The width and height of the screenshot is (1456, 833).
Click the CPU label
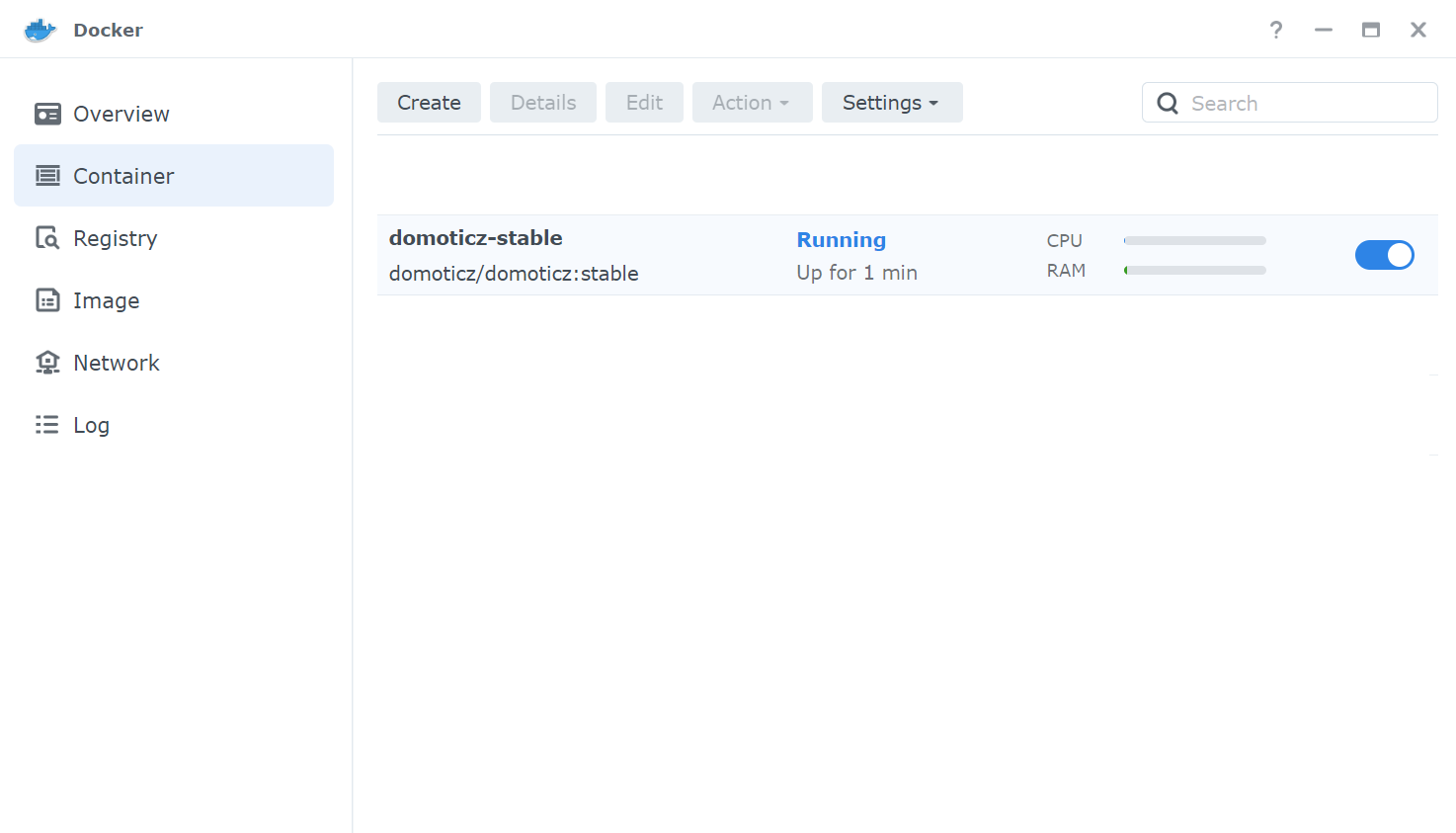(1065, 241)
